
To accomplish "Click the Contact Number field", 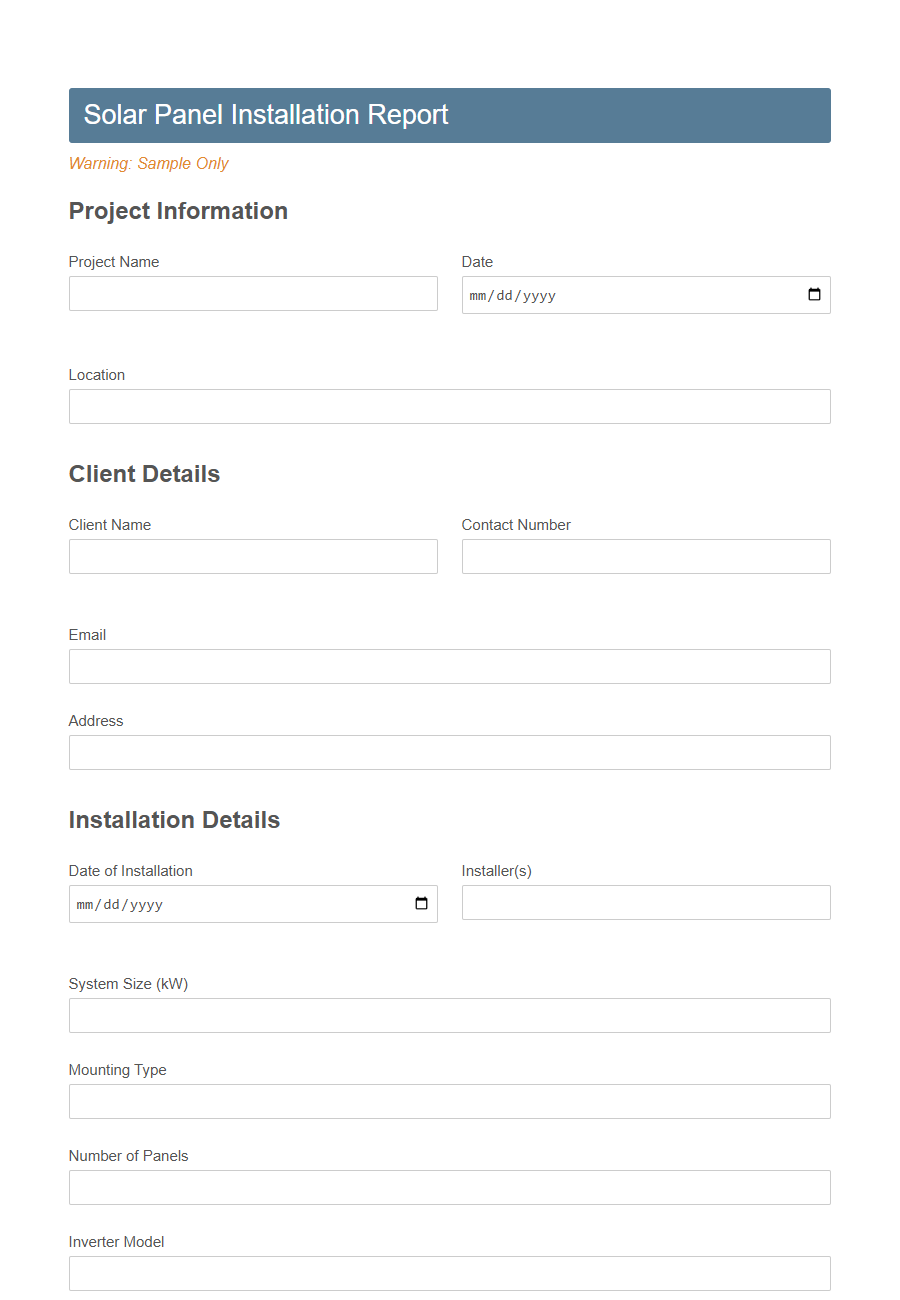I will point(645,556).
